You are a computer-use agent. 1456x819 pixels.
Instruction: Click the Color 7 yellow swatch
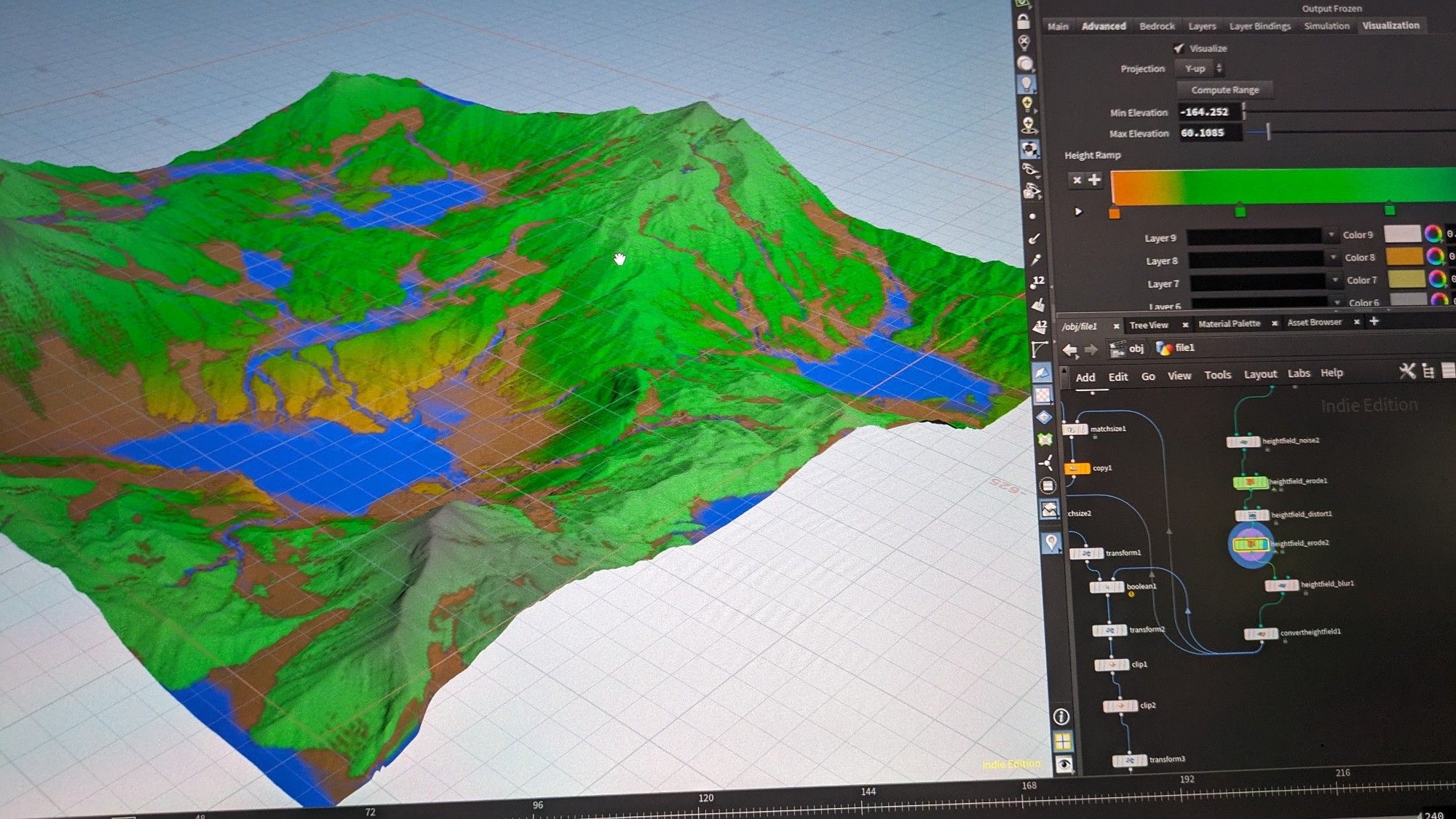(1406, 279)
